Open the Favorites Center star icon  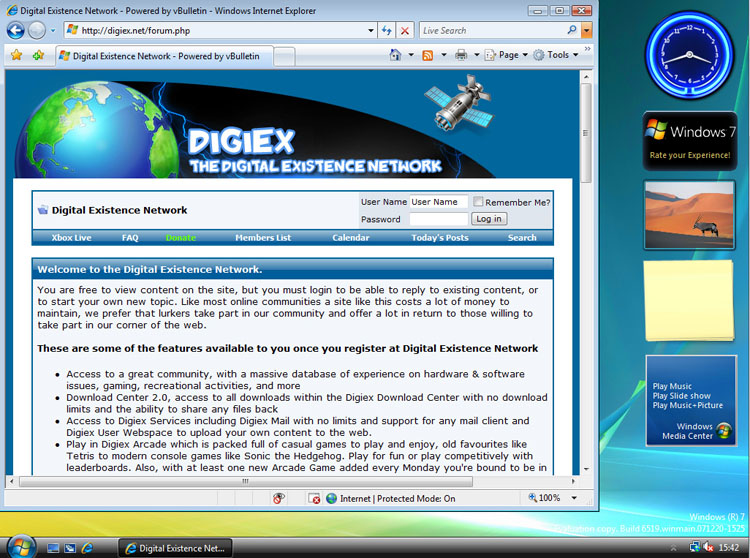16,55
